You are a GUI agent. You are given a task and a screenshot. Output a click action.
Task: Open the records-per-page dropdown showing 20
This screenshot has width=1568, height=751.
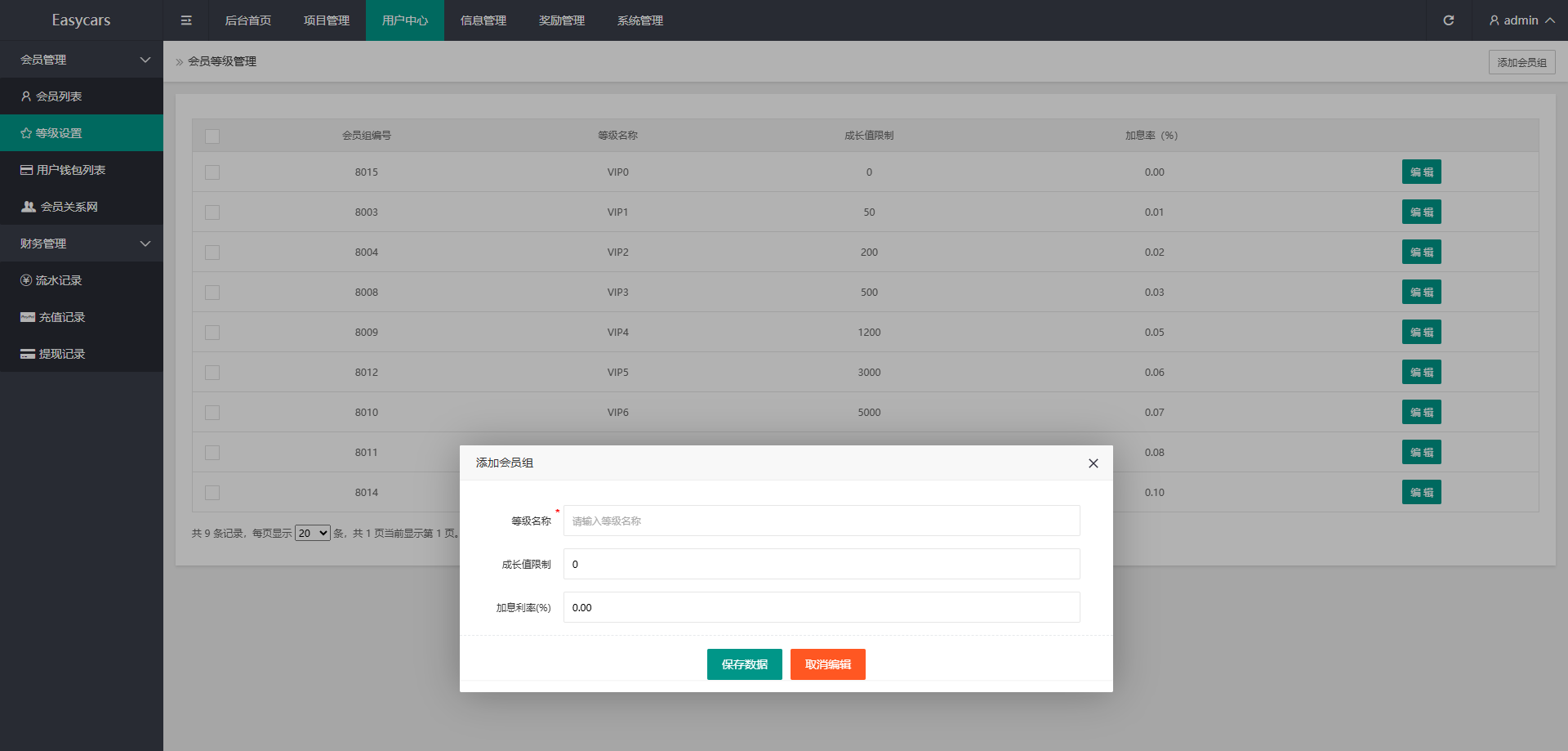coord(312,534)
